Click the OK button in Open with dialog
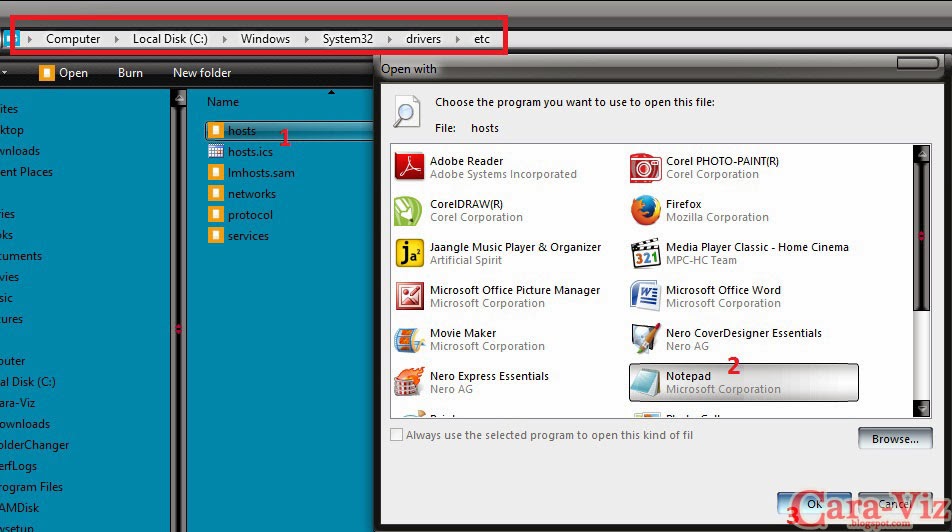This screenshot has height=532, width=952. [x=814, y=504]
